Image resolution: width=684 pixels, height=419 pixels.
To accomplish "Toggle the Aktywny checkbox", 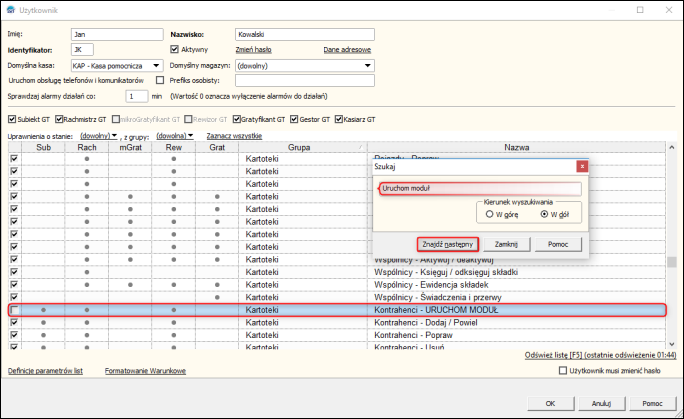I will [176, 48].
